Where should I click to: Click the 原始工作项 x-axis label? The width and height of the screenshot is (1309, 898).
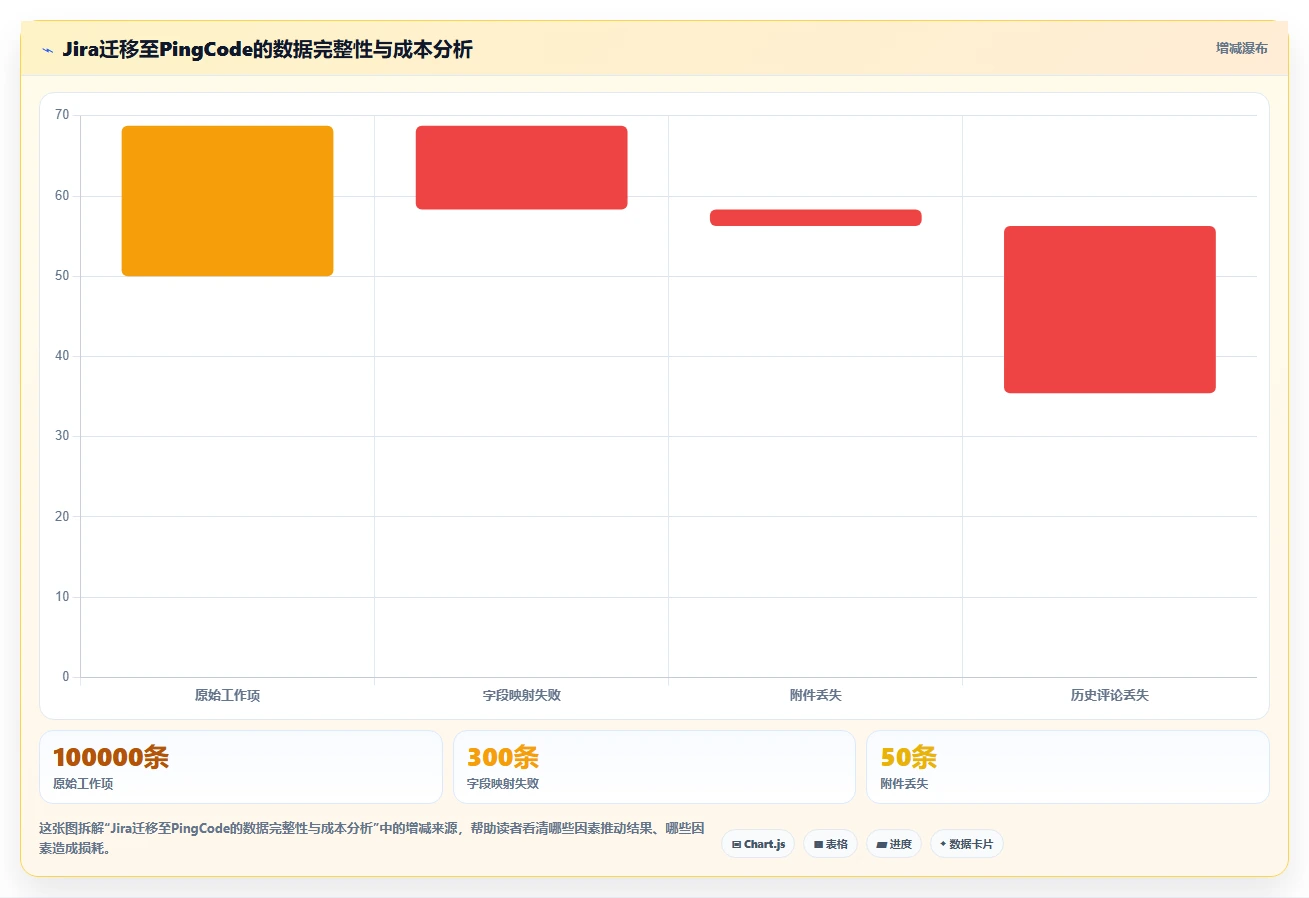227,695
